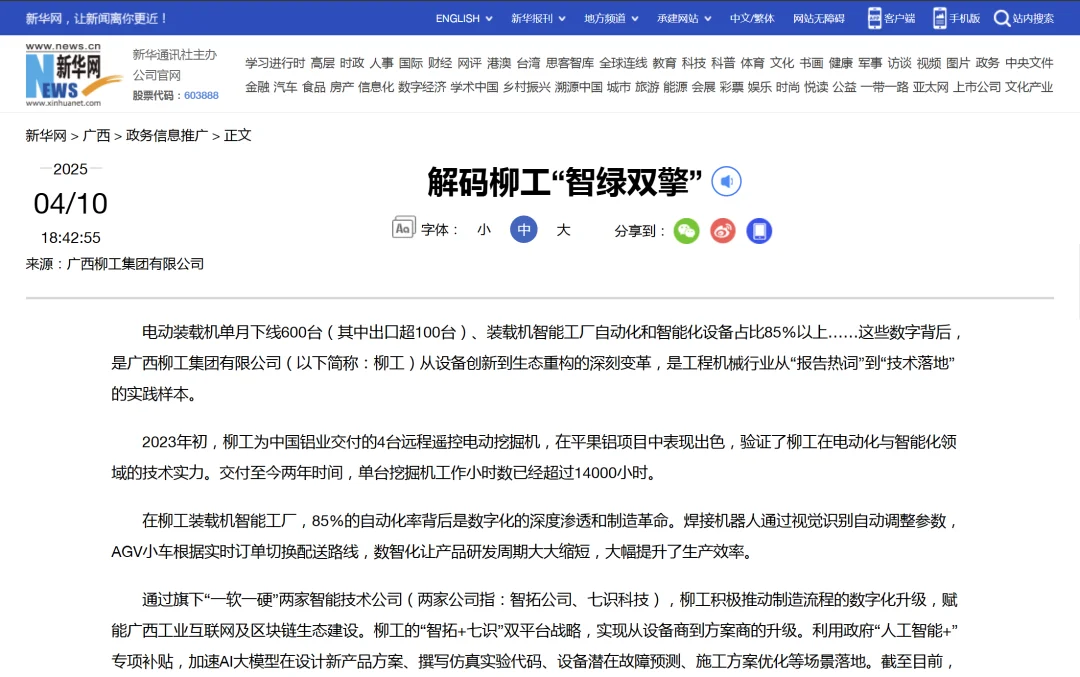
Task: Click the Aa font size icon
Action: (x=403, y=228)
